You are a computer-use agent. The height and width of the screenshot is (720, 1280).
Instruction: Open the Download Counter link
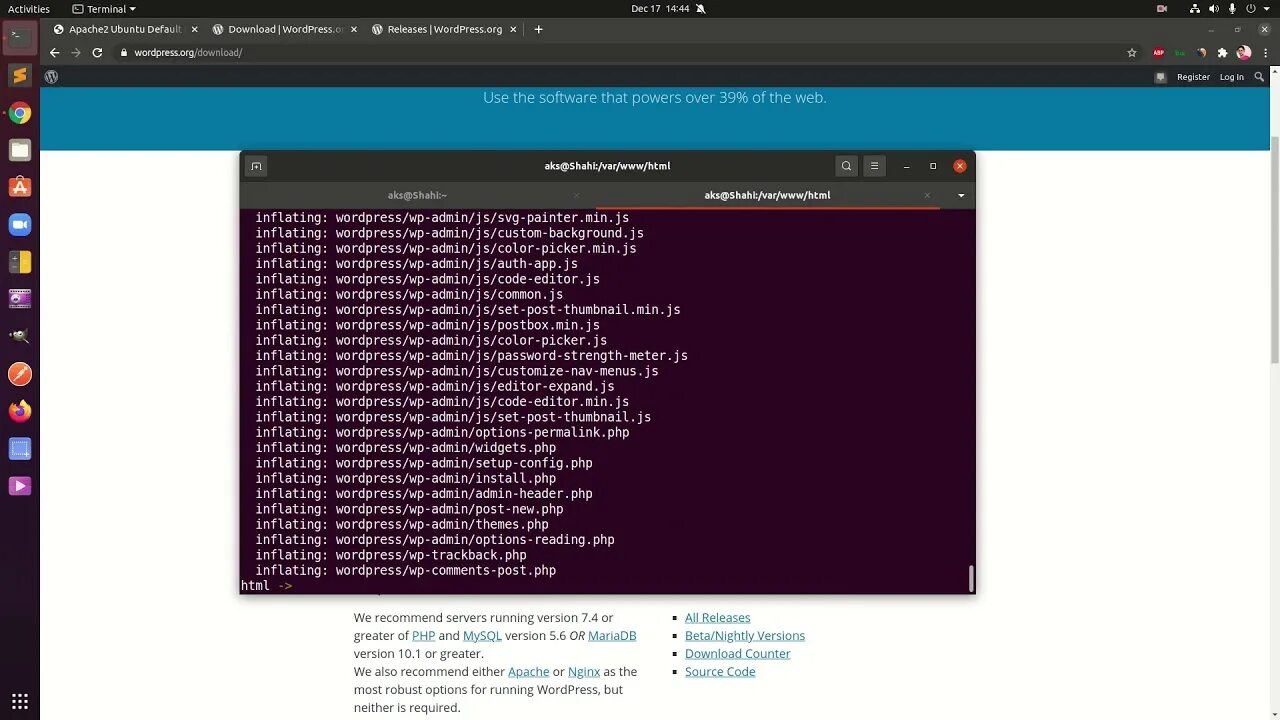click(738, 654)
